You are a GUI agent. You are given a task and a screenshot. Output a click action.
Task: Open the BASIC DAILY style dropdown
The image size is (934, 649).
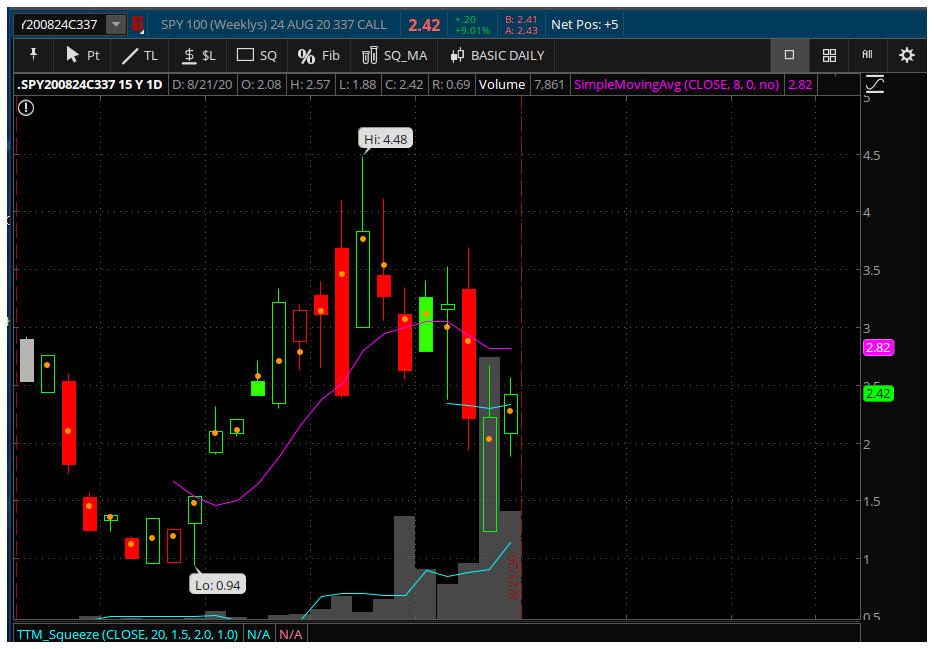(497, 55)
